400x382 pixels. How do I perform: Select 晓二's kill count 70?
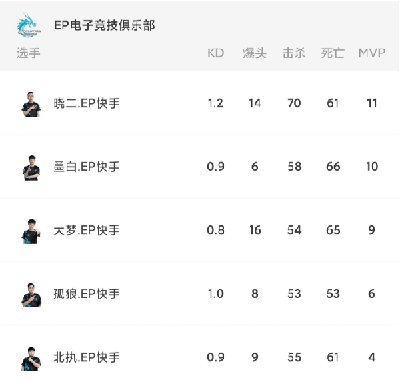click(x=294, y=103)
